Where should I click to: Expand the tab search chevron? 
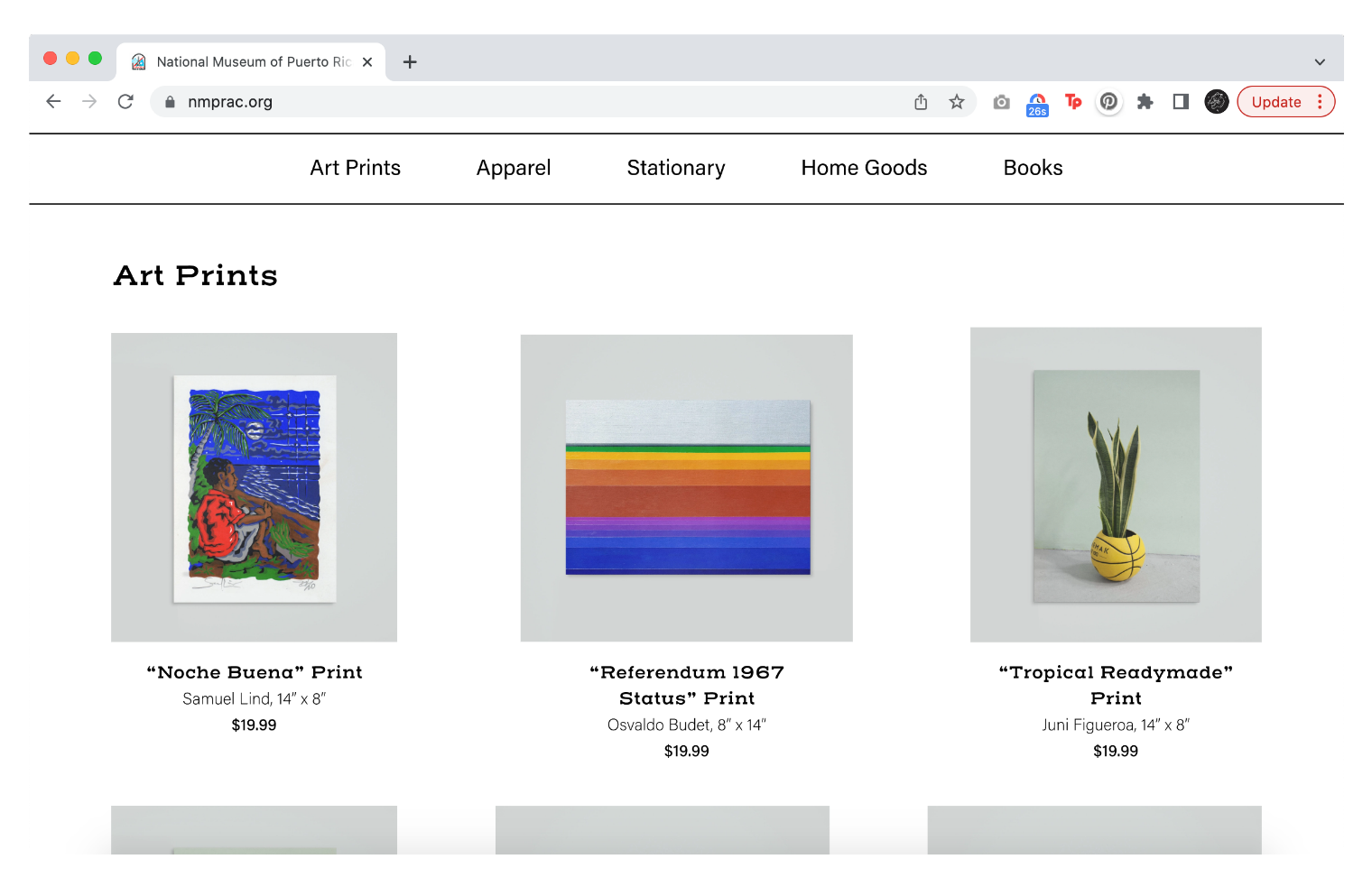(1320, 62)
